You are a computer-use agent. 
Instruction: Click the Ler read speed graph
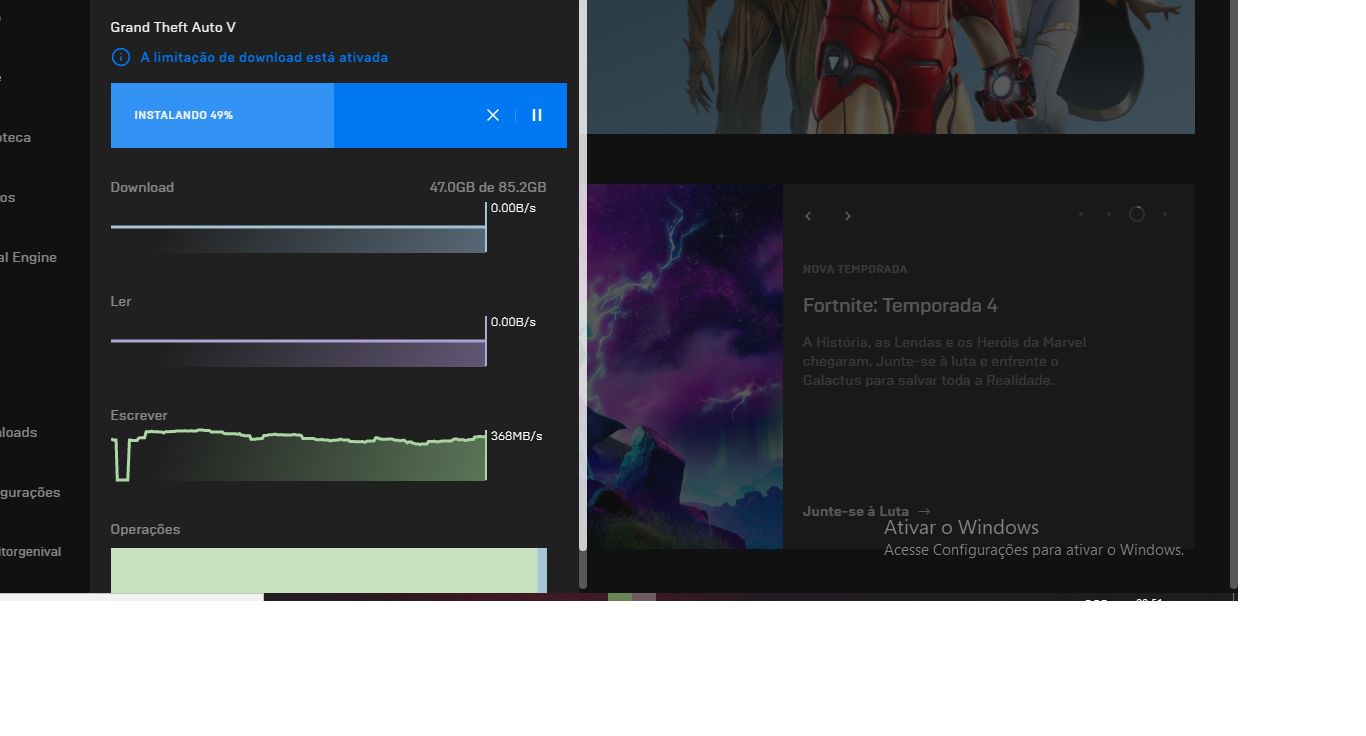tap(299, 341)
